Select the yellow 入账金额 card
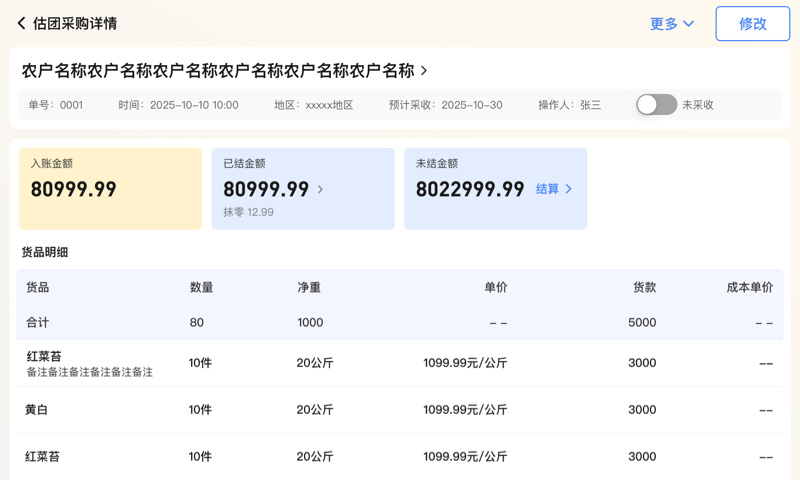Screen dimensions: 800x480 pyautogui.click(x=110, y=188)
